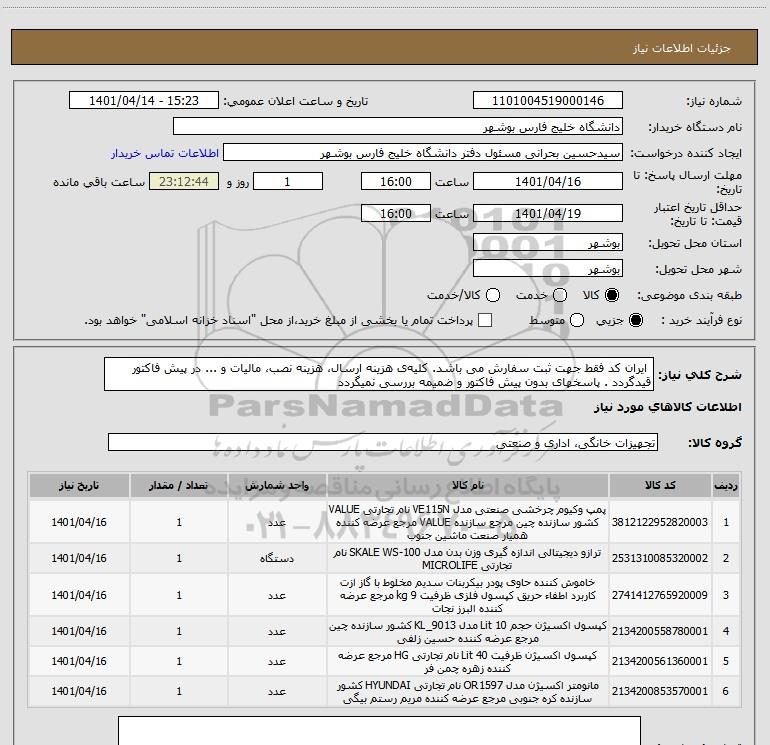Click the HYUNDAI OR1597 manometer item name

[468, 691]
